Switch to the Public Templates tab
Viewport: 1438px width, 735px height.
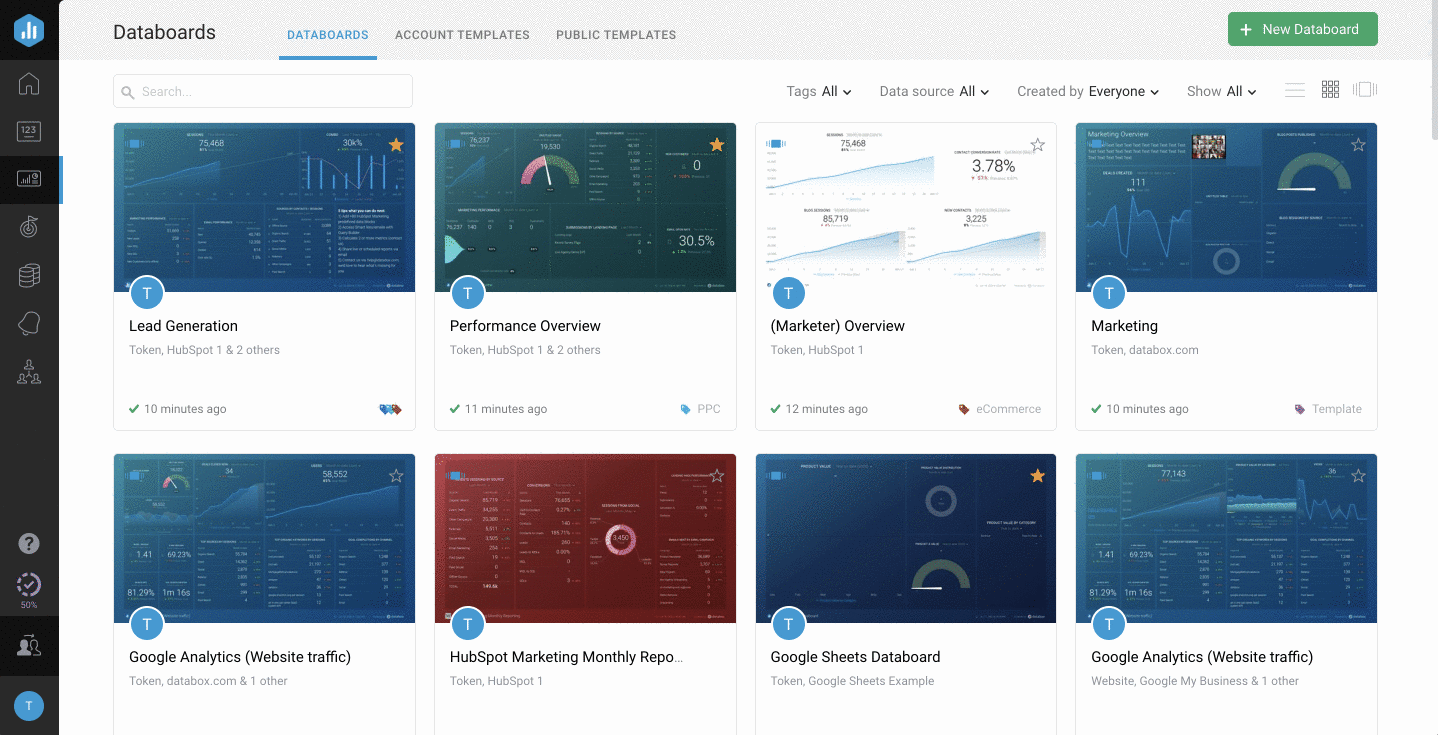pos(616,35)
